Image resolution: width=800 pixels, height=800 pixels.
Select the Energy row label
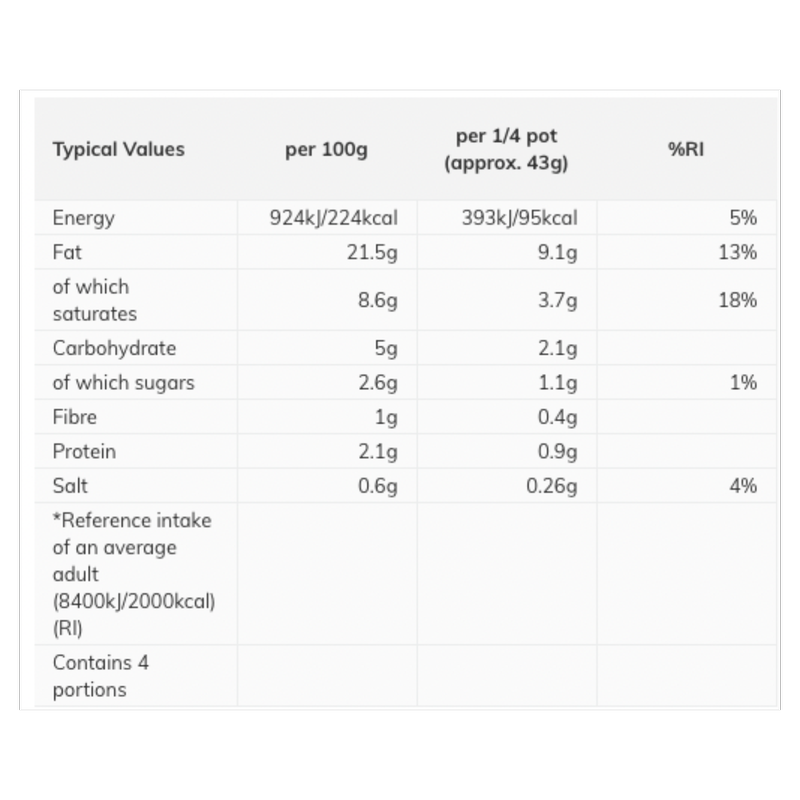pyautogui.click(x=83, y=218)
